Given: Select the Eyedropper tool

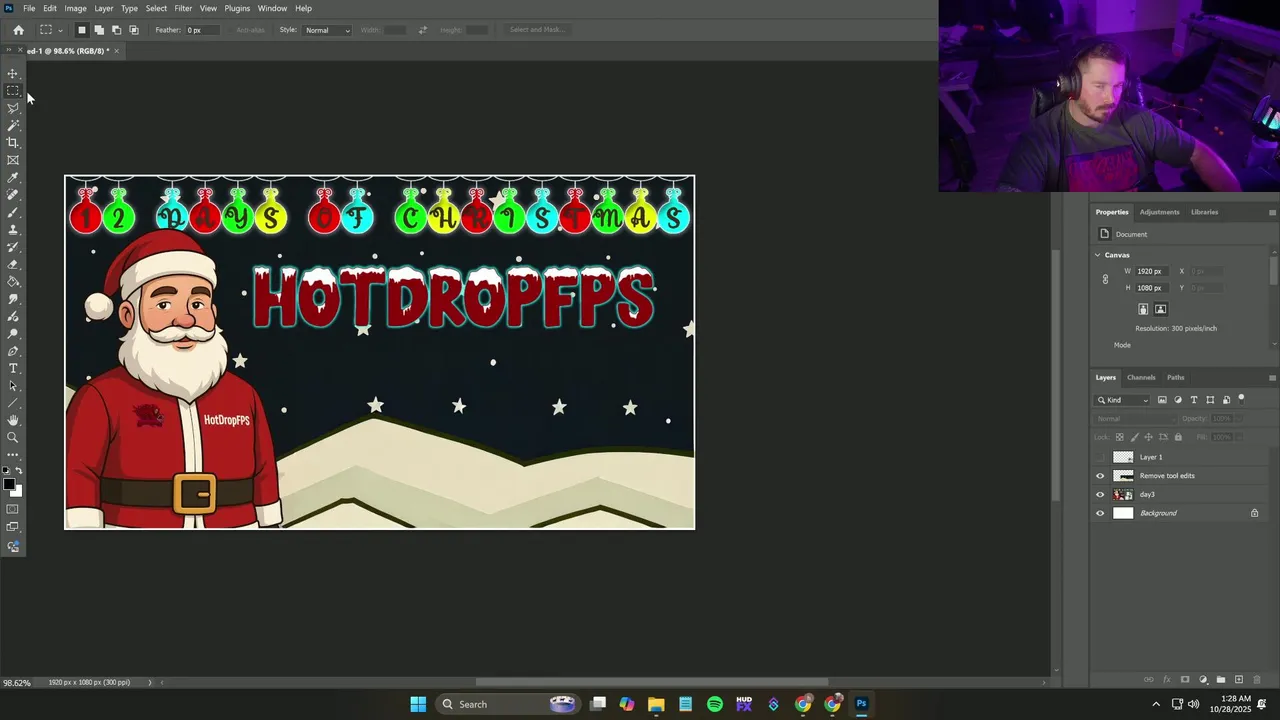Looking at the screenshot, I should (x=13, y=178).
